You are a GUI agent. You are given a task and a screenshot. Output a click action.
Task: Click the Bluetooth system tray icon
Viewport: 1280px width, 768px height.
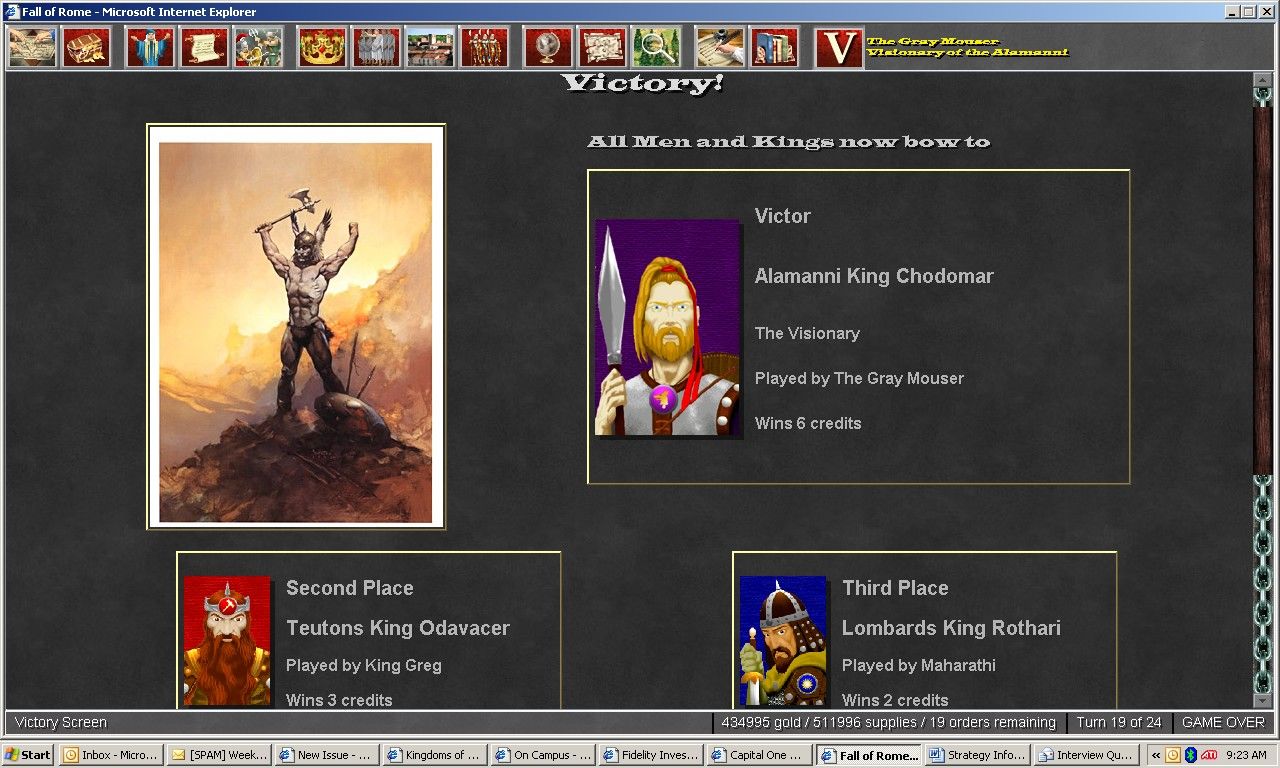(x=1191, y=755)
